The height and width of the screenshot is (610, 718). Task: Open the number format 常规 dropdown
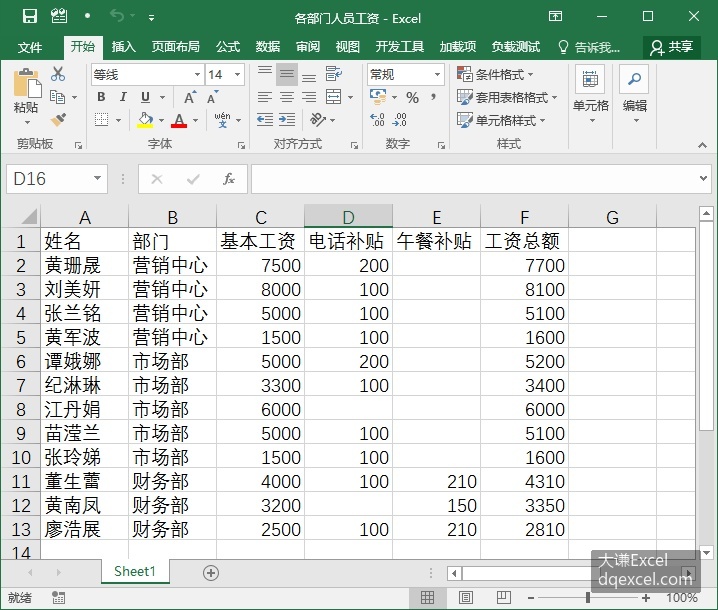[437, 74]
